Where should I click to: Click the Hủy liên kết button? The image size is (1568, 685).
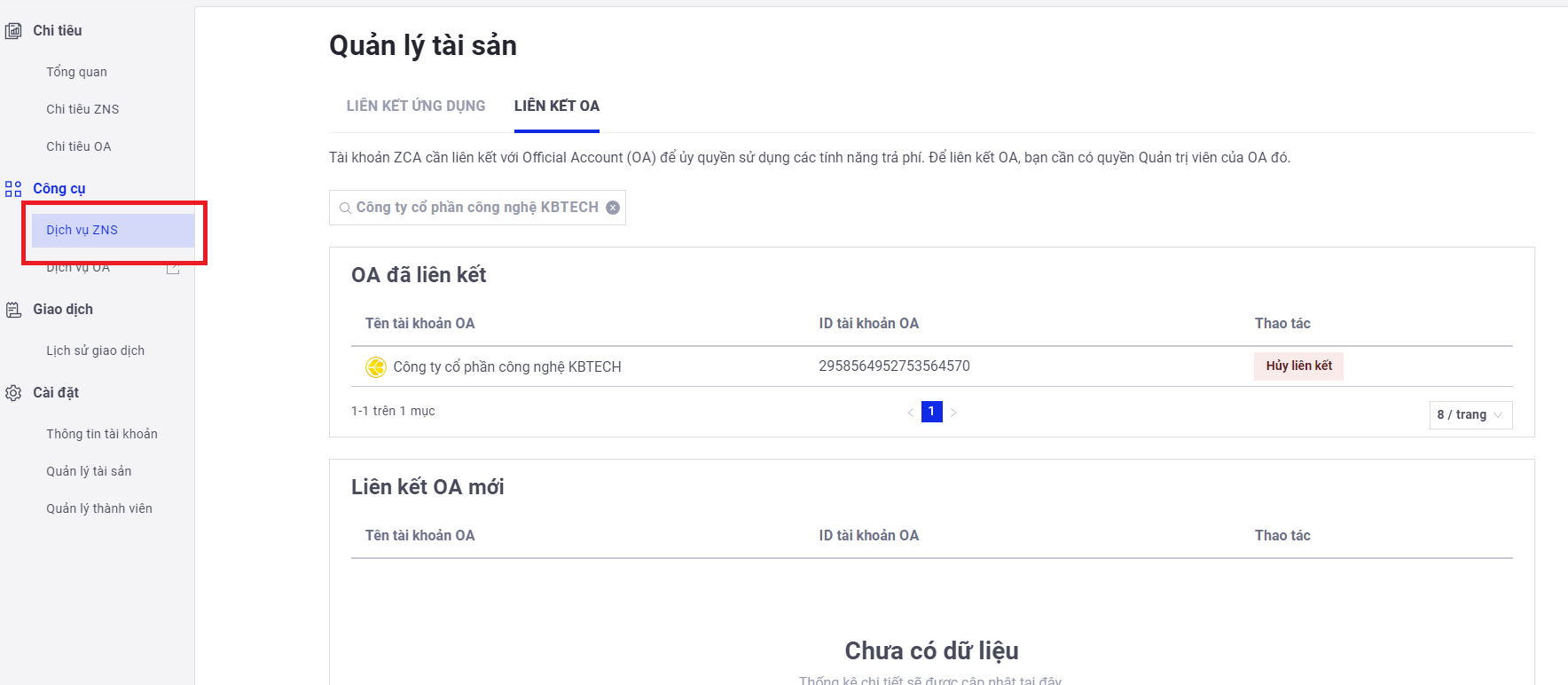pos(1298,366)
